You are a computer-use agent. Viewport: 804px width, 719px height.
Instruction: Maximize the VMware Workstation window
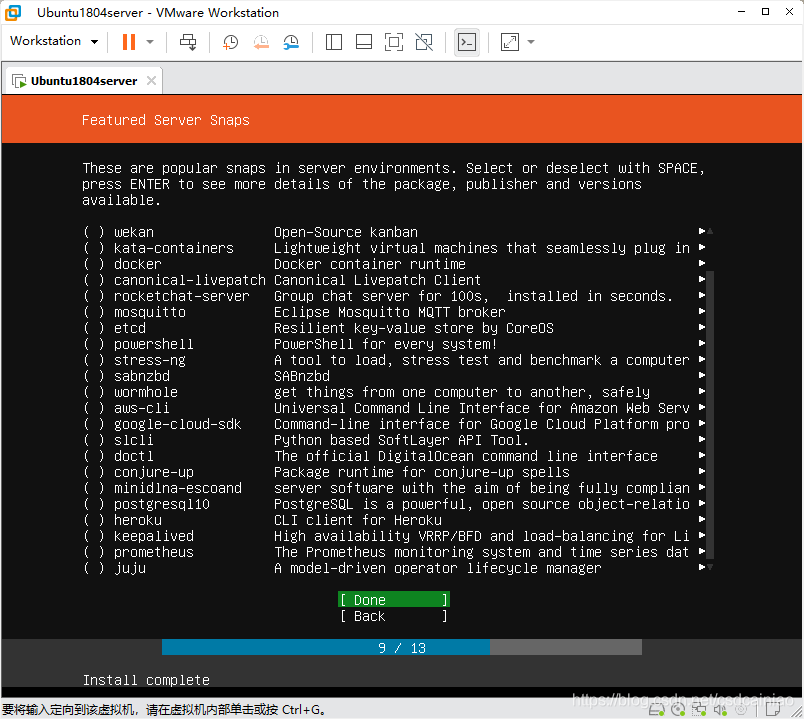[x=765, y=12]
